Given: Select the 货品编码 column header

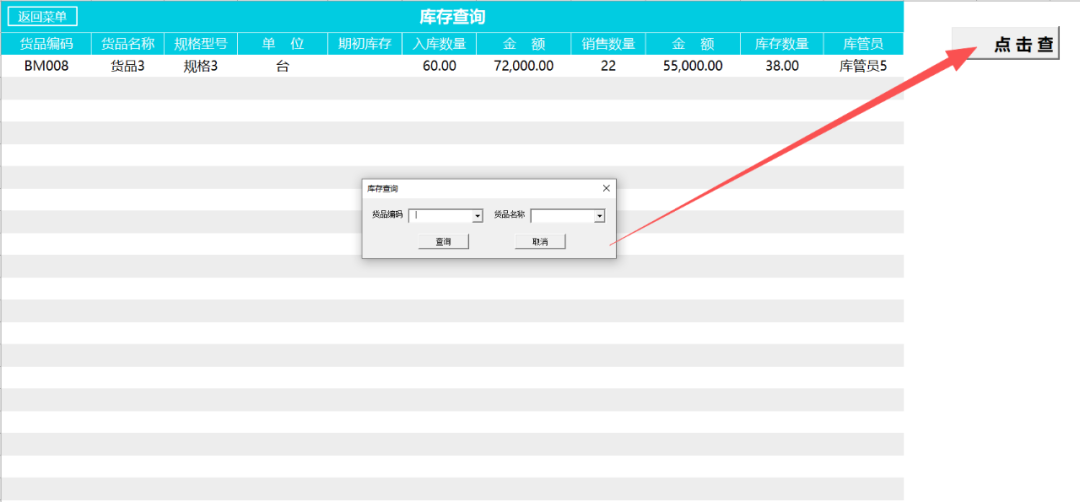Looking at the screenshot, I should tap(46, 44).
